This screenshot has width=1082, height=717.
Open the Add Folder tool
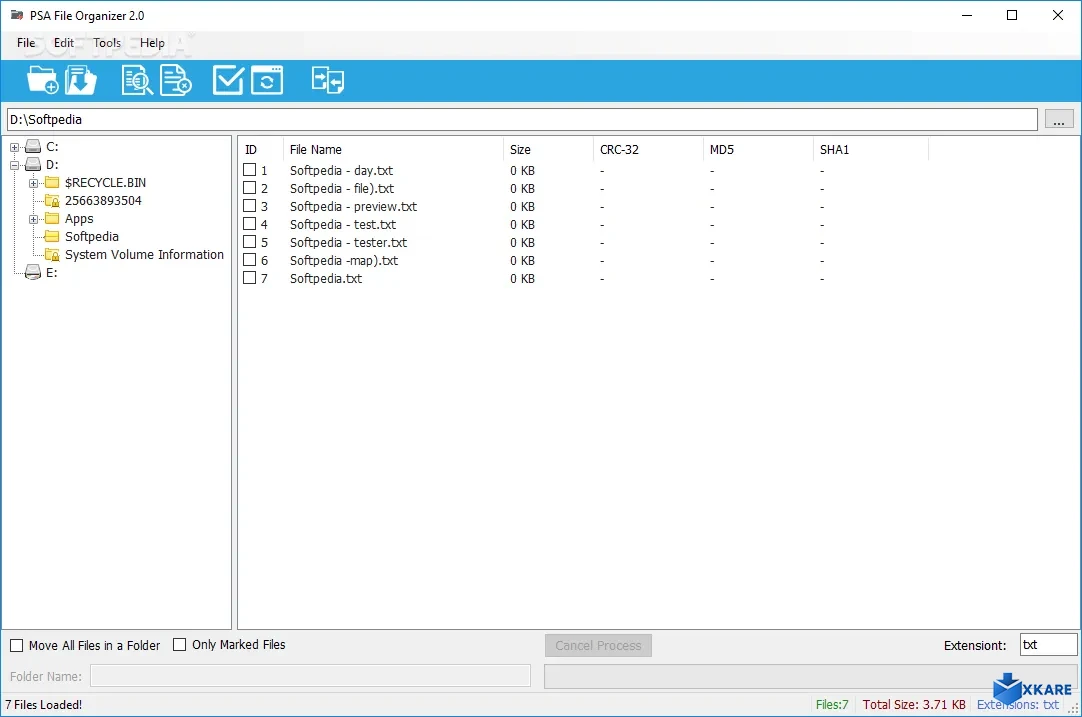(42, 79)
